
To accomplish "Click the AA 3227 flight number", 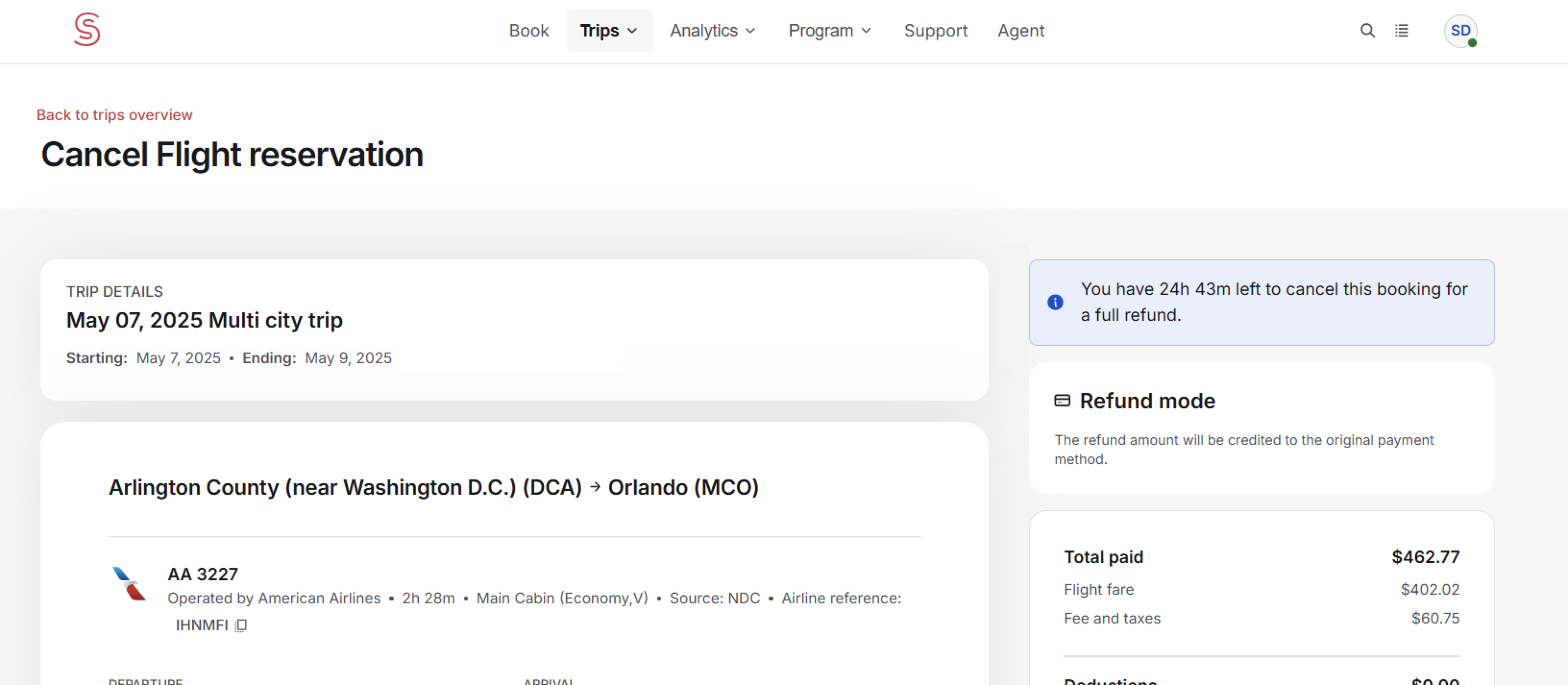I will [x=203, y=574].
